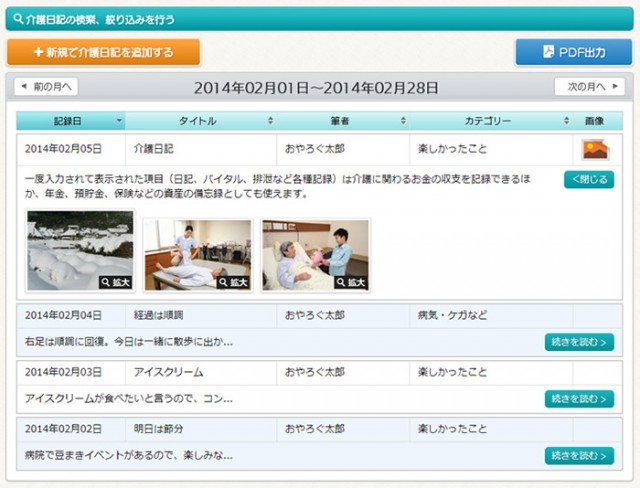Click the search icon in the 介護日記の検索 bar

tap(18, 19)
